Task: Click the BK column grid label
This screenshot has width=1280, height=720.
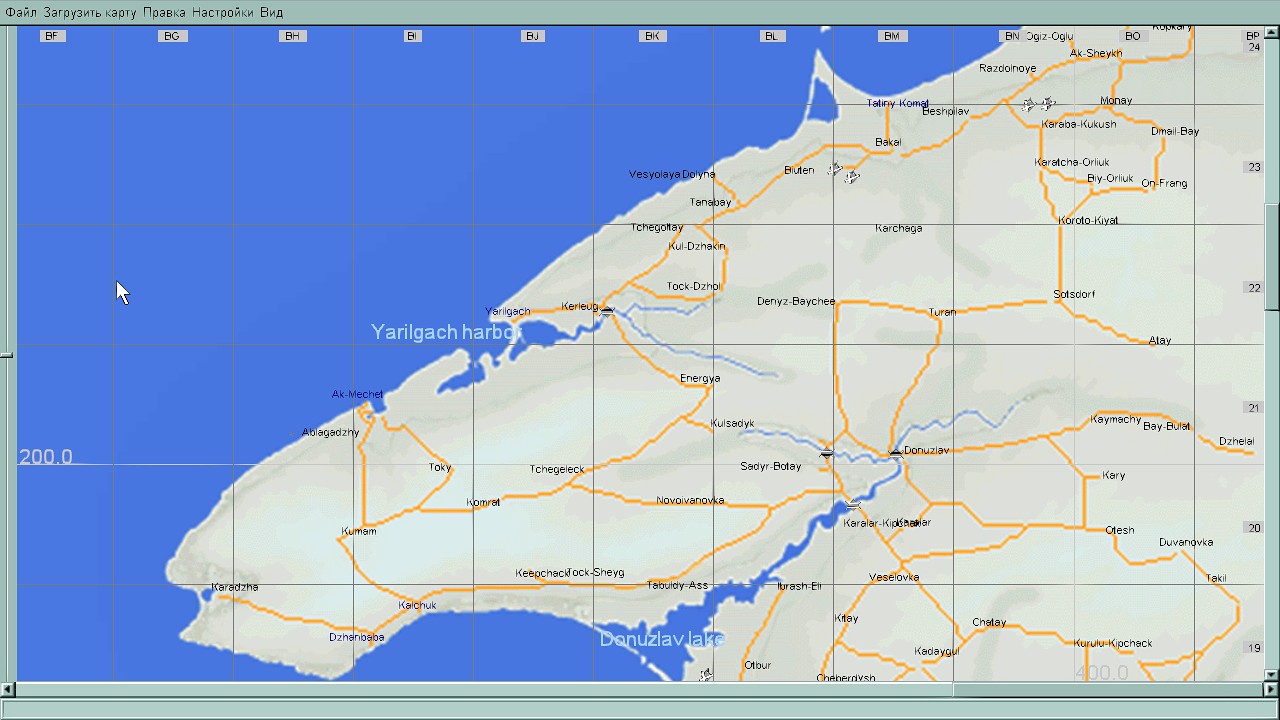Action: pyautogui.click(x=652, y=36)
